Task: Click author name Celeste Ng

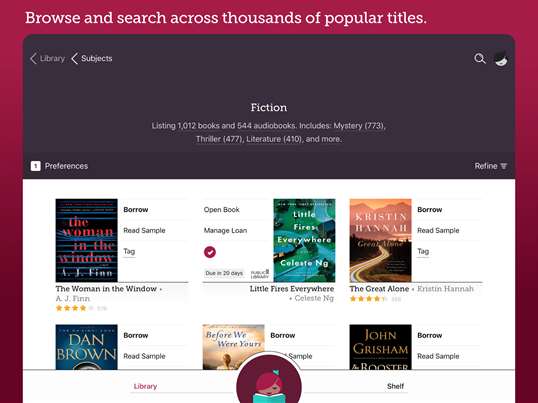Action: tap(314, 298)
